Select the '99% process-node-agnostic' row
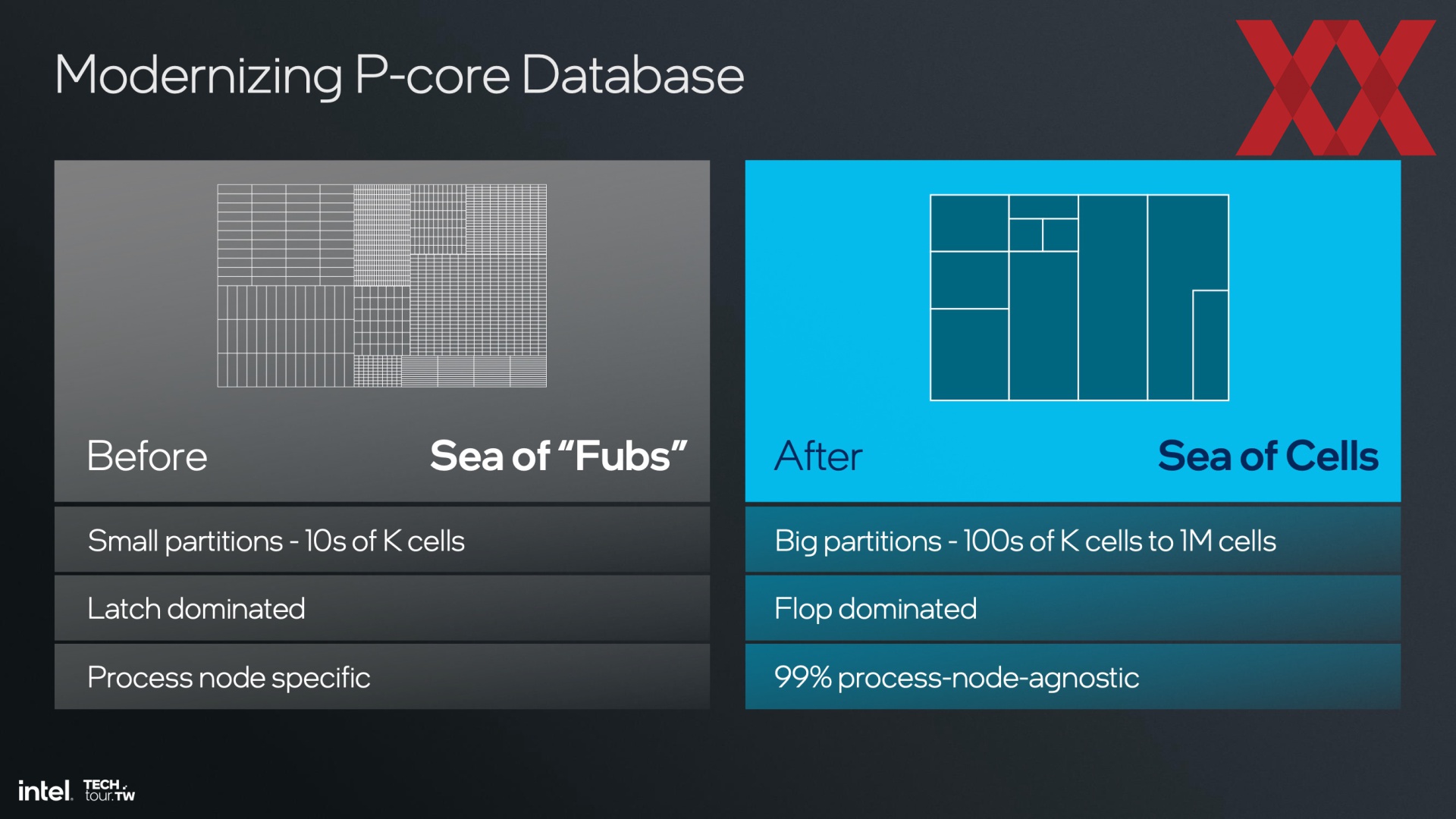This screenshot has width=1456, height=819. (x=1073, y=677)
